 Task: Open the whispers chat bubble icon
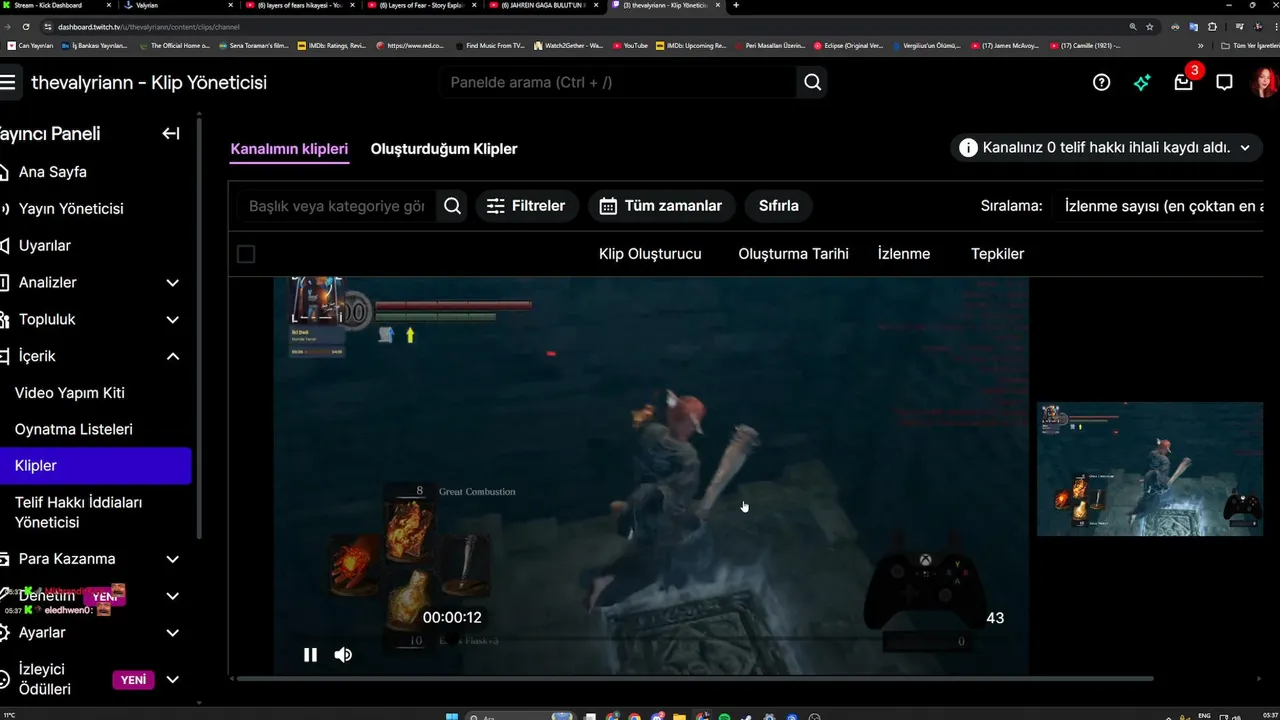(1224, 82)
